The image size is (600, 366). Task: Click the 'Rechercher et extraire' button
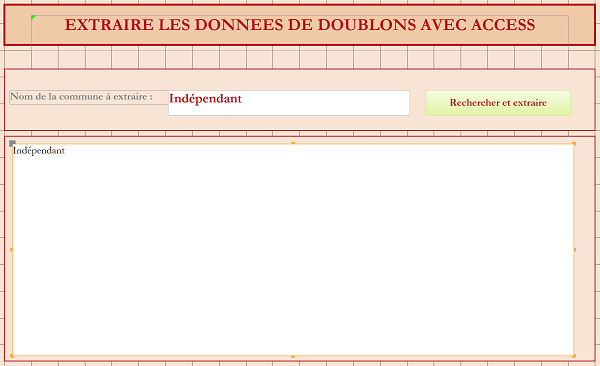(x=498, y=103)
